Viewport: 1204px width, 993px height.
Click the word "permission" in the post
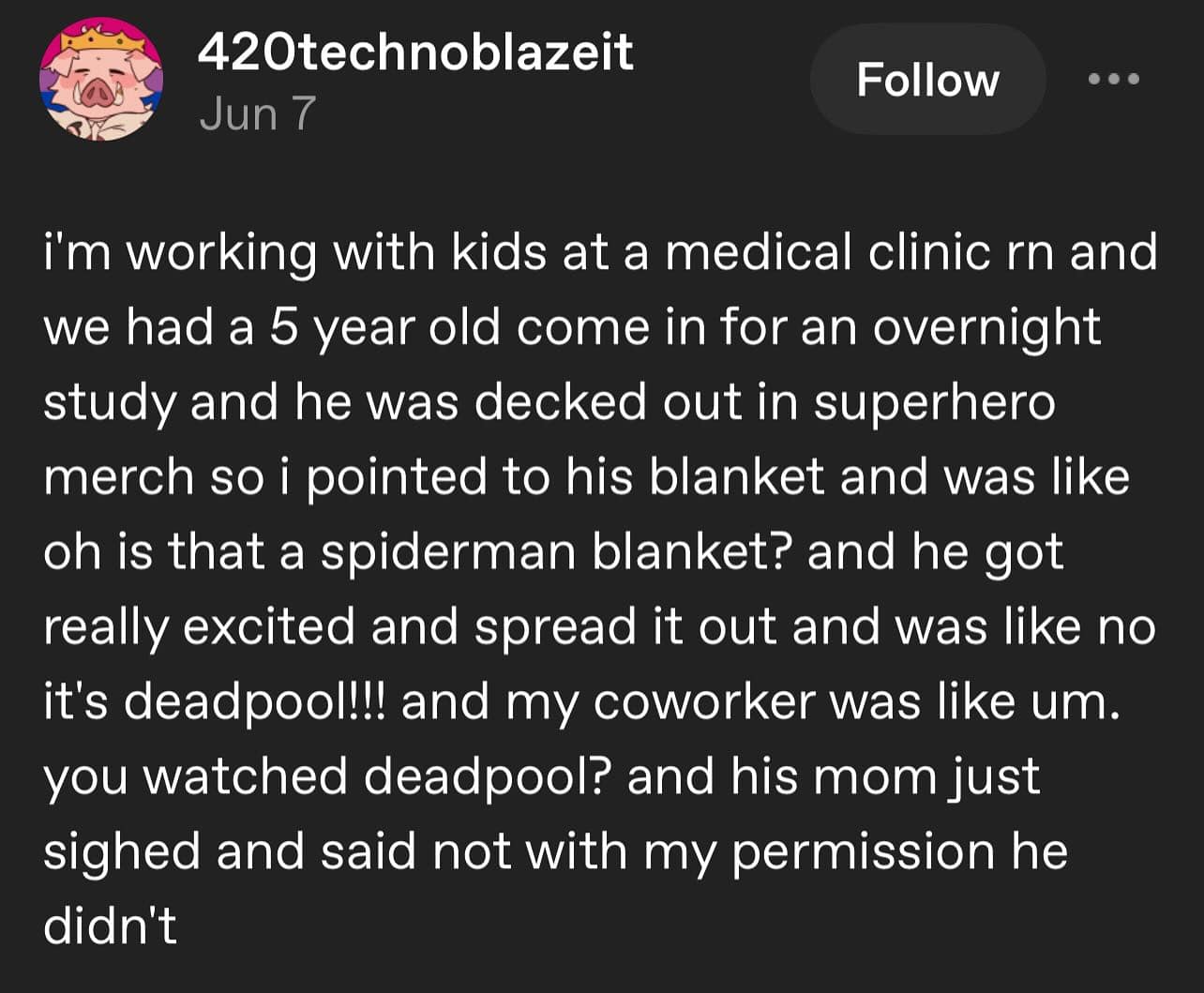864,851
